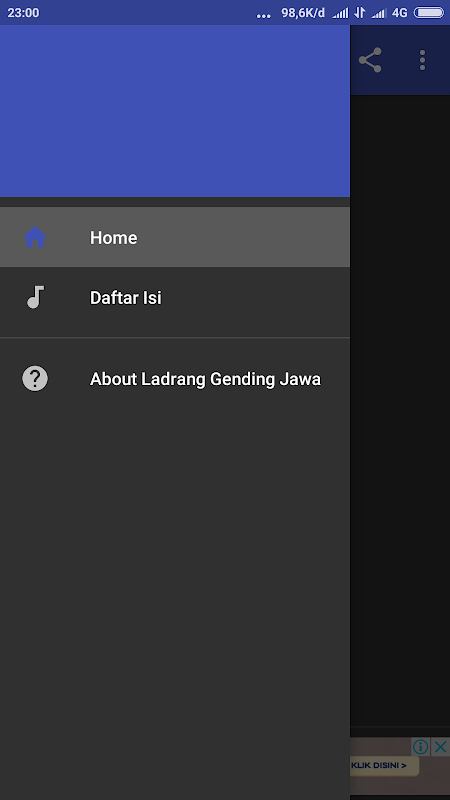The height and width of the screenshot is (800, 450).
Task: Tap the dimmed area outside the drawer
Action: pos(400,408)
